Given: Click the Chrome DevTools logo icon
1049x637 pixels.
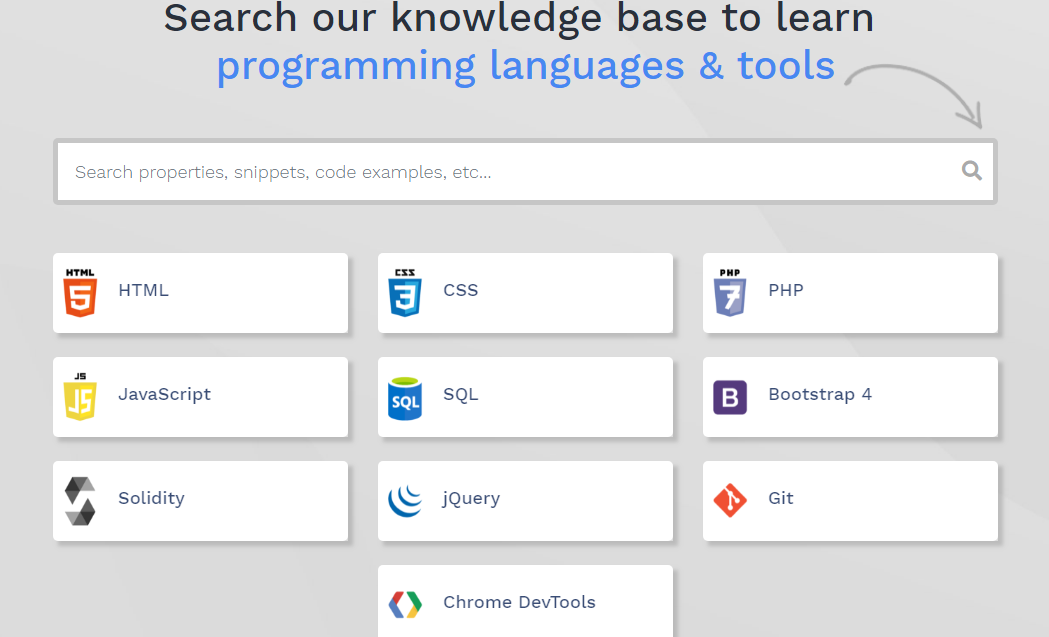Looking at the screenshot, I should [405, 605].
